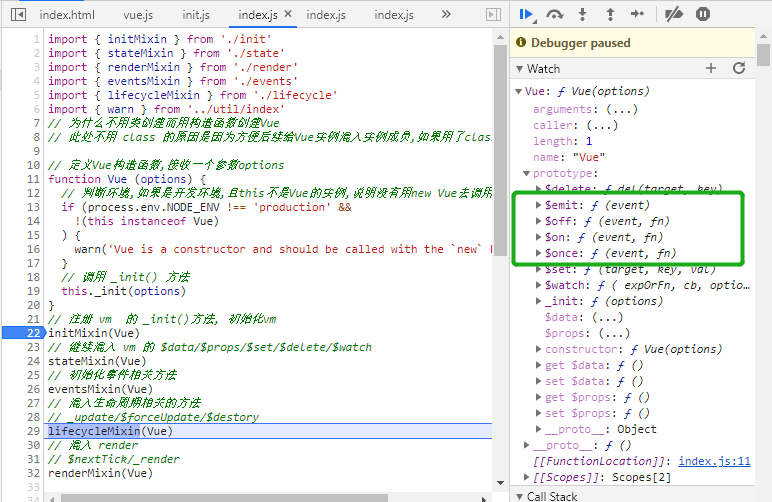Viewport: 772px width, 502px height.
Task: Click stateMixin(Vue) on line 24
Action: pos(97,361)
